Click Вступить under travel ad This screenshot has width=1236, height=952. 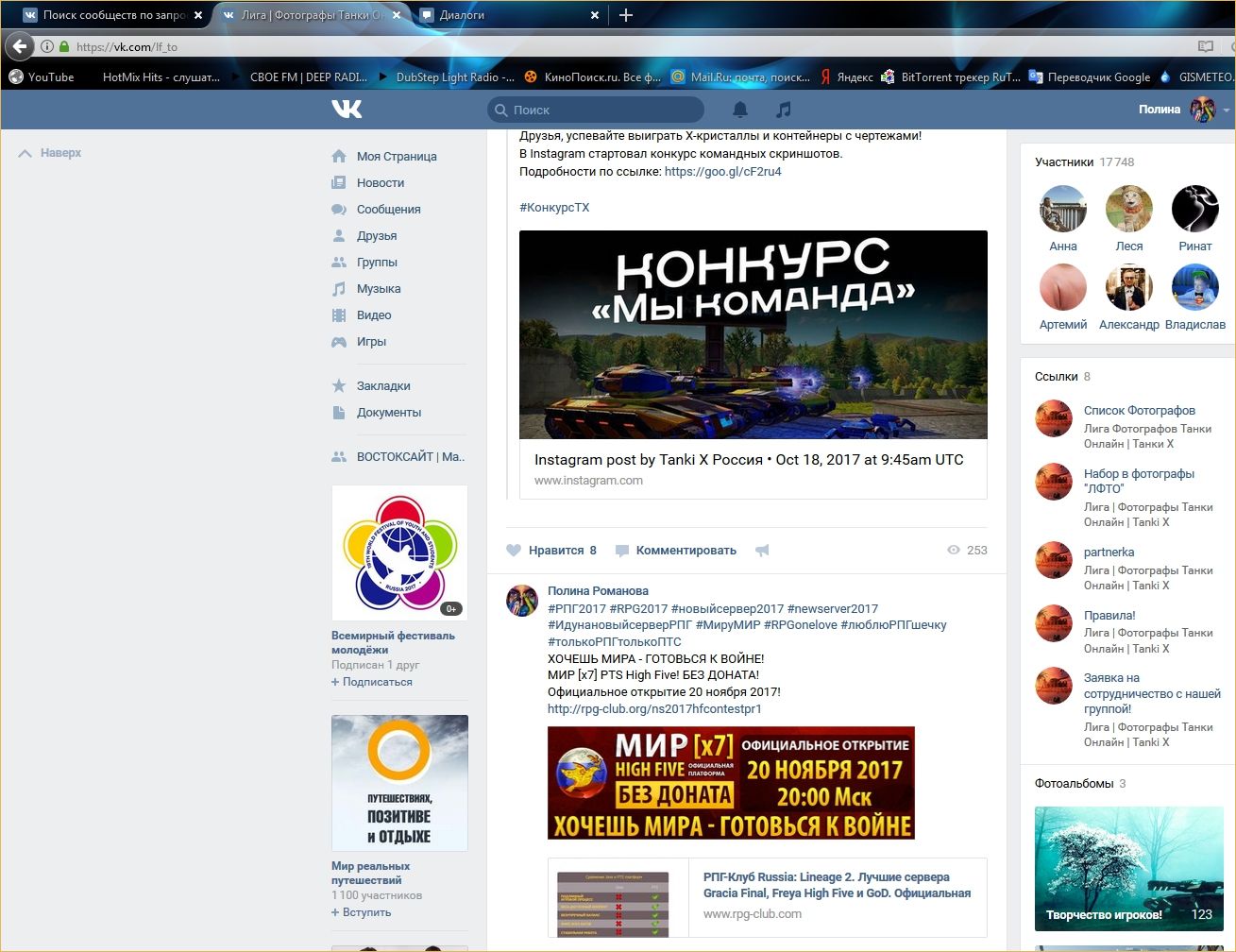pos(362,912)
